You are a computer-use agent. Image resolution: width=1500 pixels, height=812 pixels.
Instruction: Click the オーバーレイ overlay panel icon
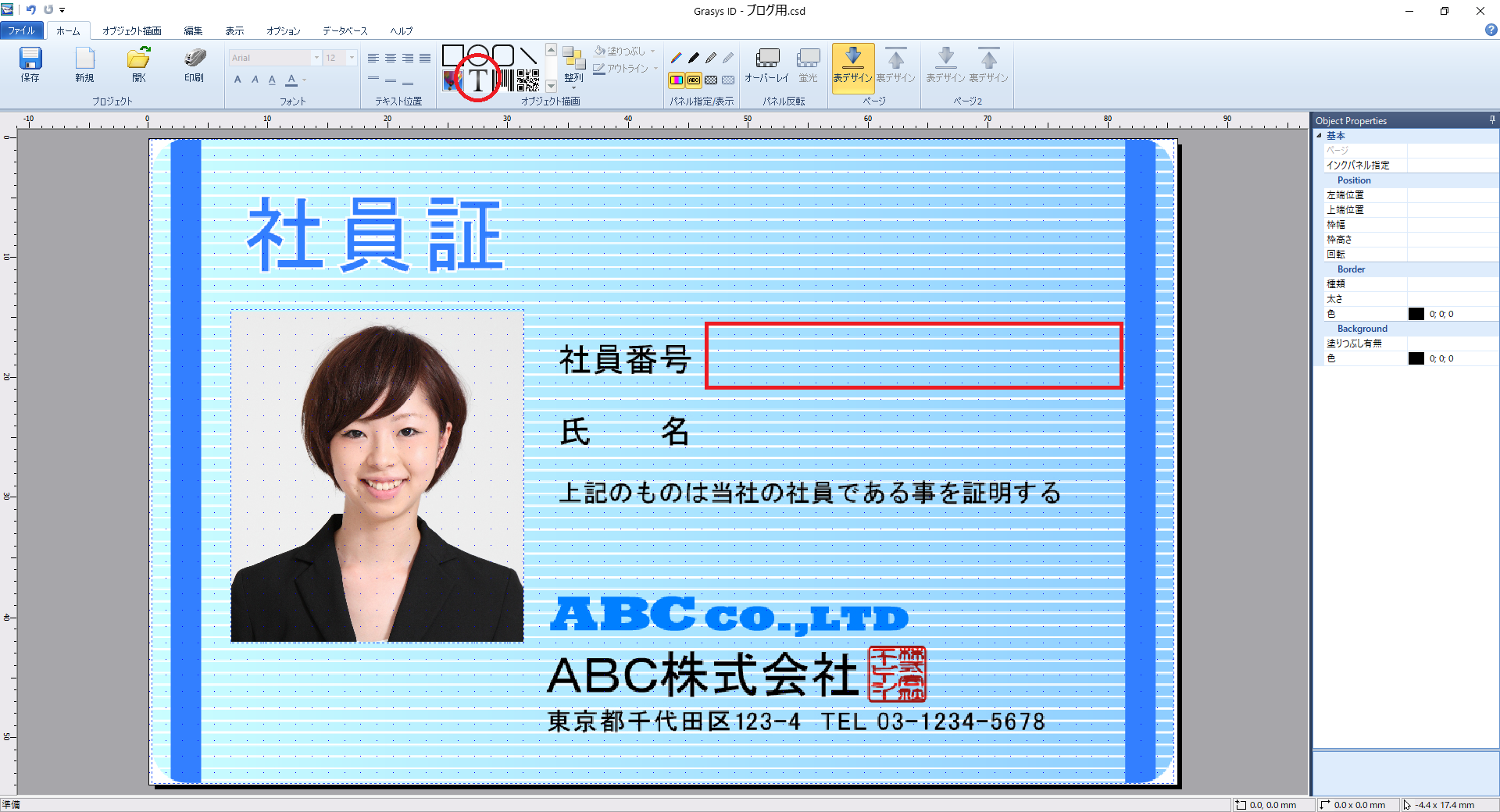click(767, 58)
